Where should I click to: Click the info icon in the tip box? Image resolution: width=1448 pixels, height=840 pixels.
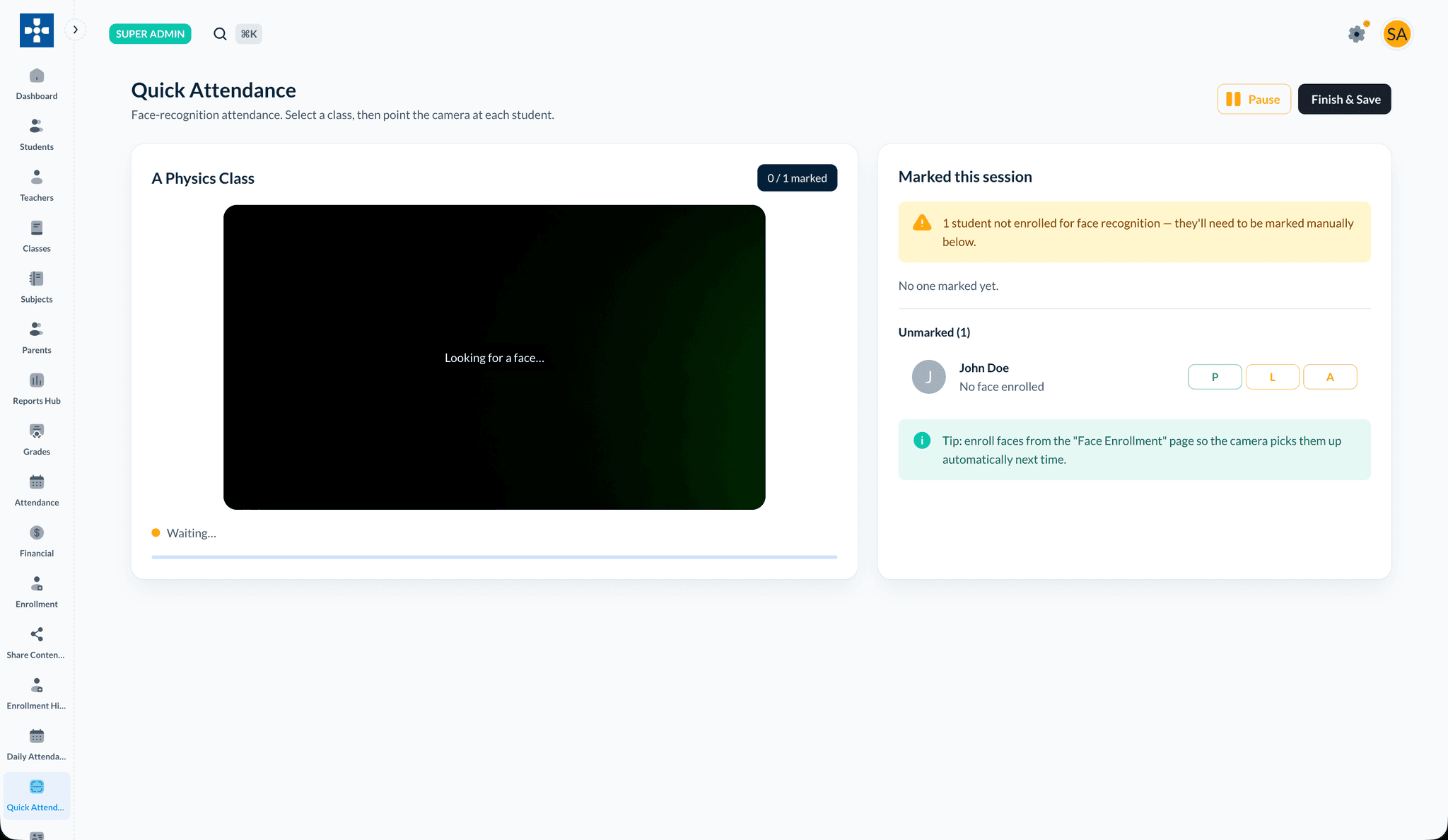[922, 441]
